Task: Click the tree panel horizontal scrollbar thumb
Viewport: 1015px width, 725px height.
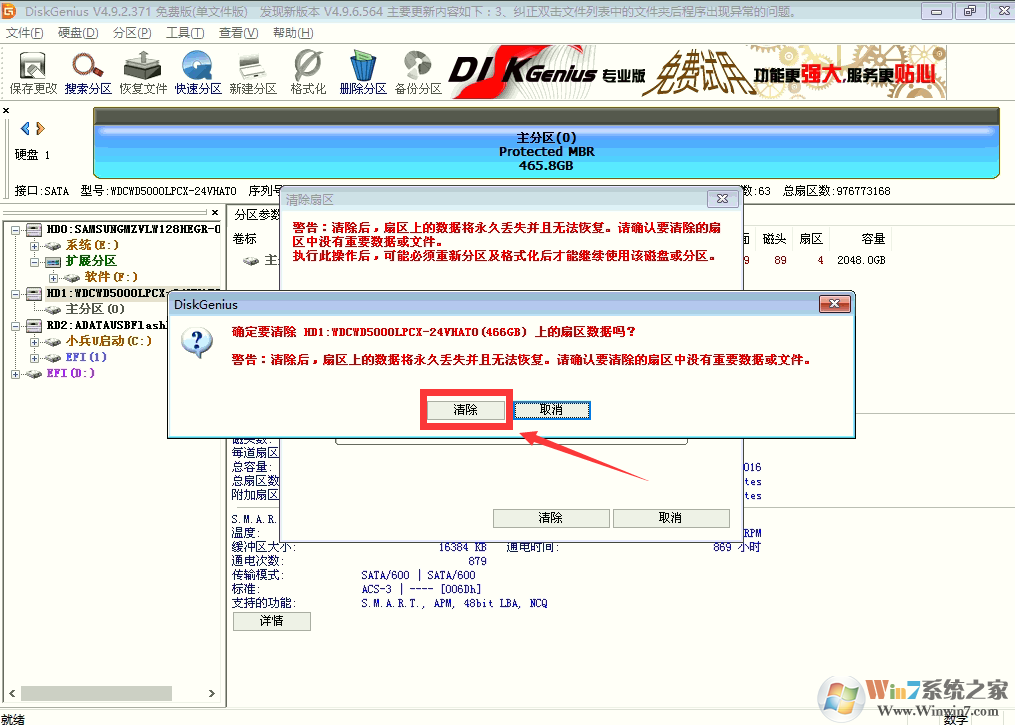Action: point(96,693)
